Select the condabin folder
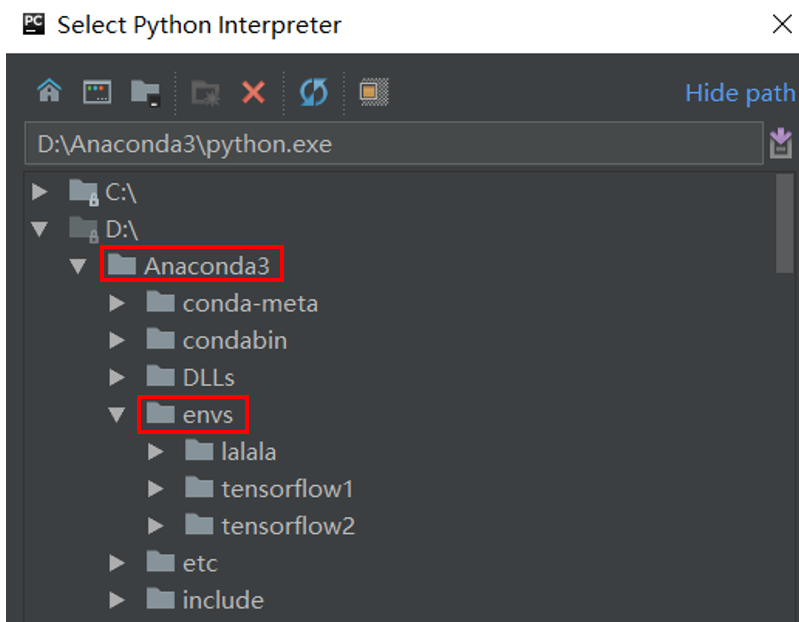799x622 pixels. point(217,340)
